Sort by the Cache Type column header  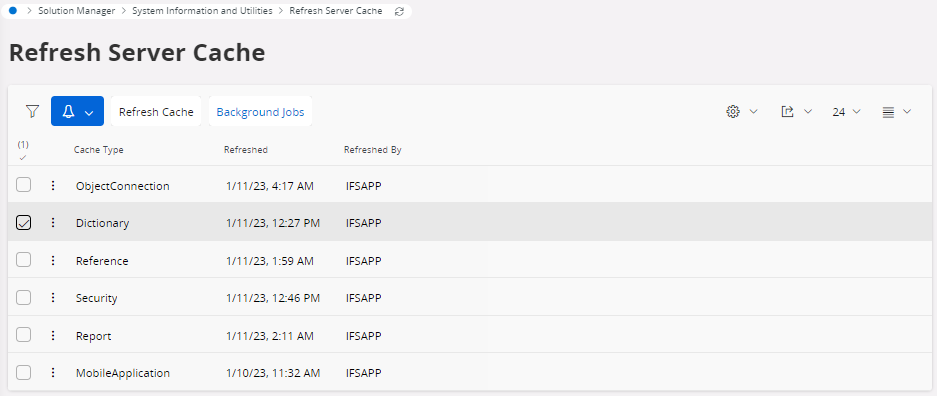(x=99, y=150)
